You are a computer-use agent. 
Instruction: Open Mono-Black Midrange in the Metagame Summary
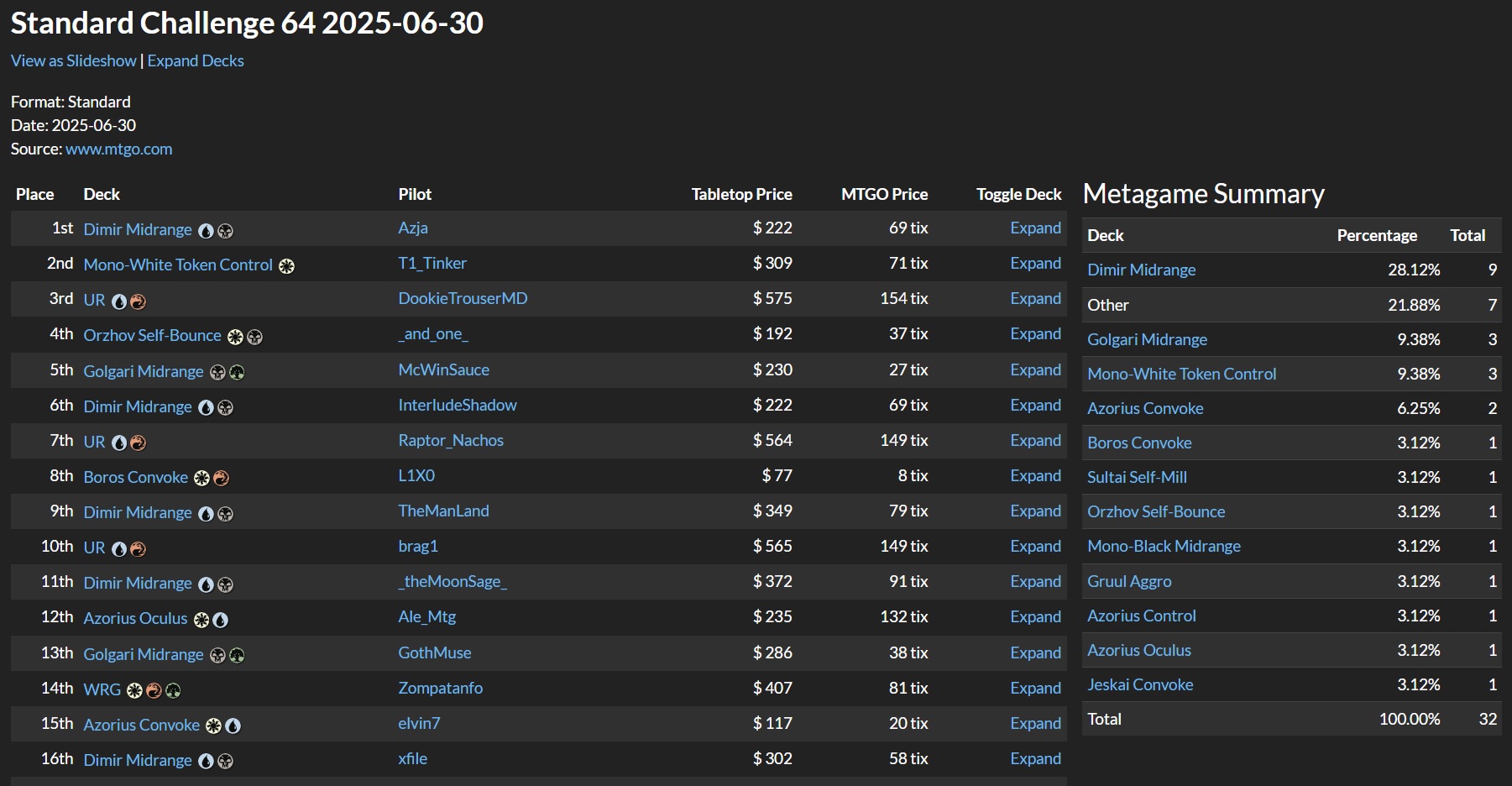pyautogui.click(x=1164, y=547)
